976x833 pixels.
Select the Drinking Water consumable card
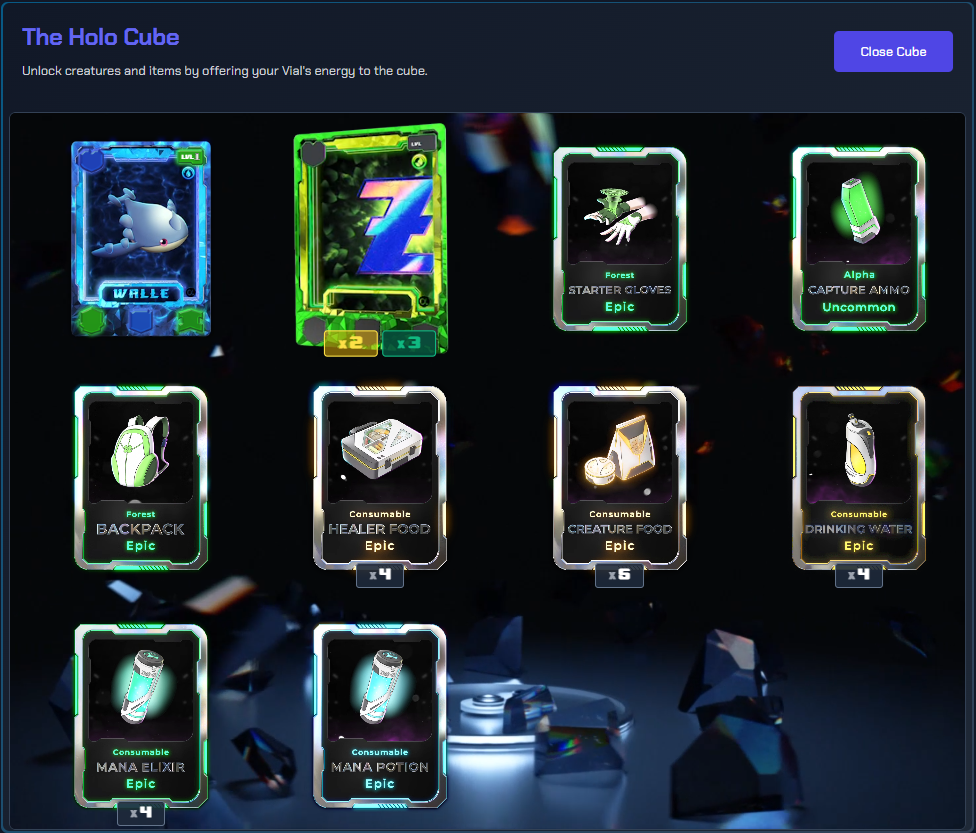pyautogui.click(x=858, y=478)
